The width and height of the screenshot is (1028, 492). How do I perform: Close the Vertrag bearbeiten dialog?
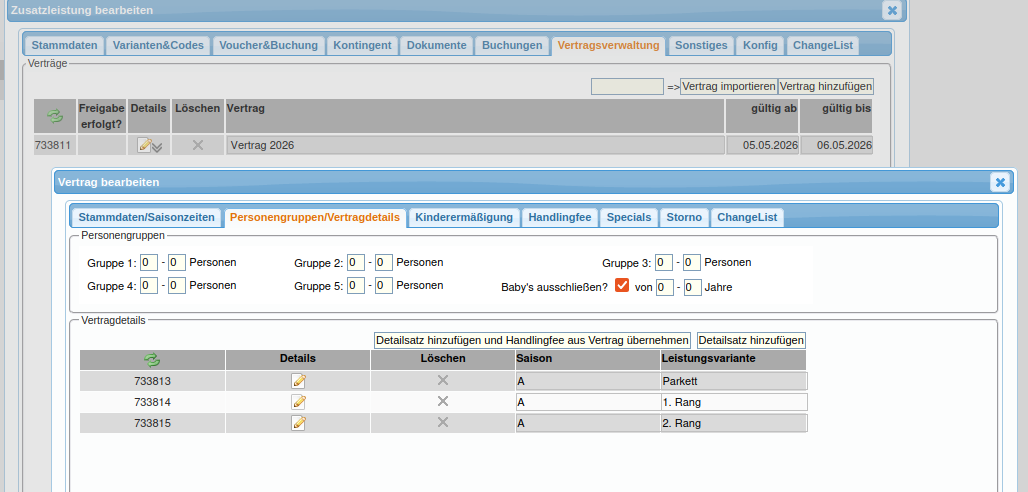(x=998, y=182)
